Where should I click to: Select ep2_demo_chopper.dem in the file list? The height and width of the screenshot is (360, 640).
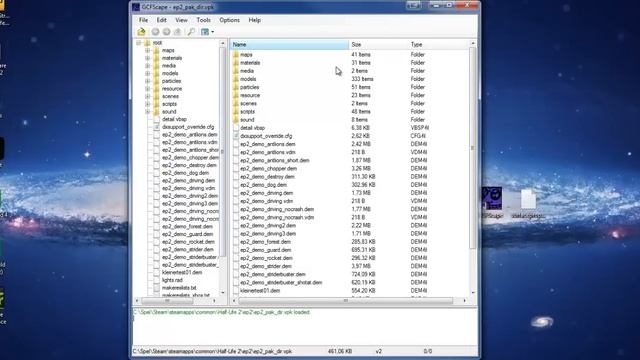point(268,169)
